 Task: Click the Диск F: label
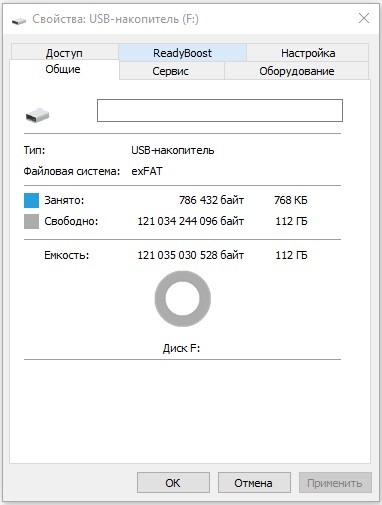click(x=181, y=348)
